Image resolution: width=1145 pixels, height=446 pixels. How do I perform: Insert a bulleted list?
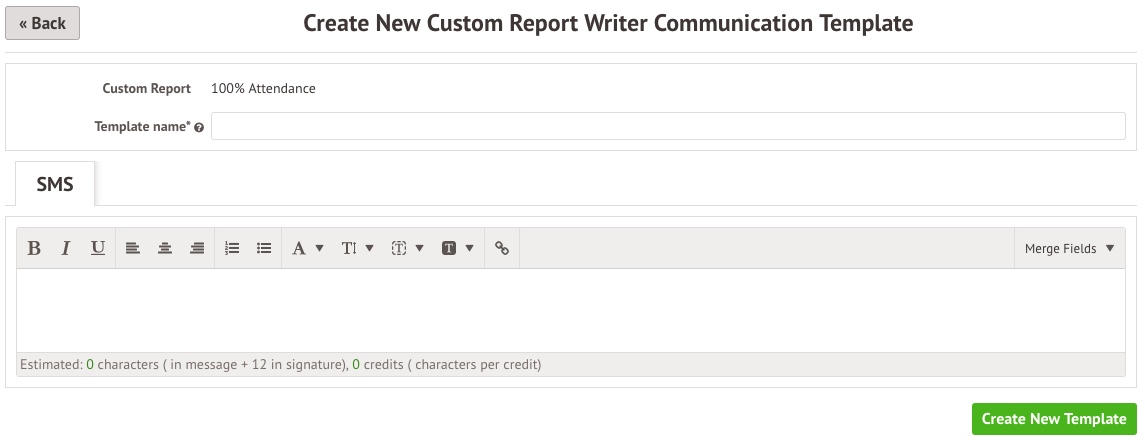pyautogui.click(x=264, y=248)
